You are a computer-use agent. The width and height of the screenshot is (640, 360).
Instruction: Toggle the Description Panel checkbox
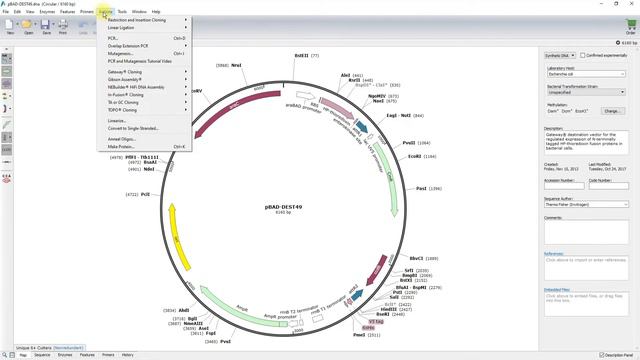point(602,355)
